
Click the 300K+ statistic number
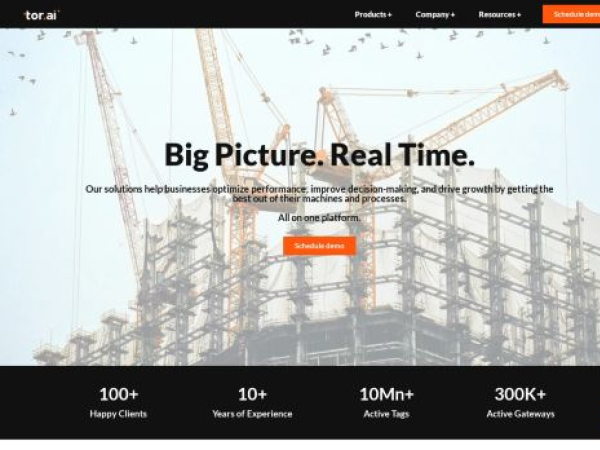pos(520,394)
